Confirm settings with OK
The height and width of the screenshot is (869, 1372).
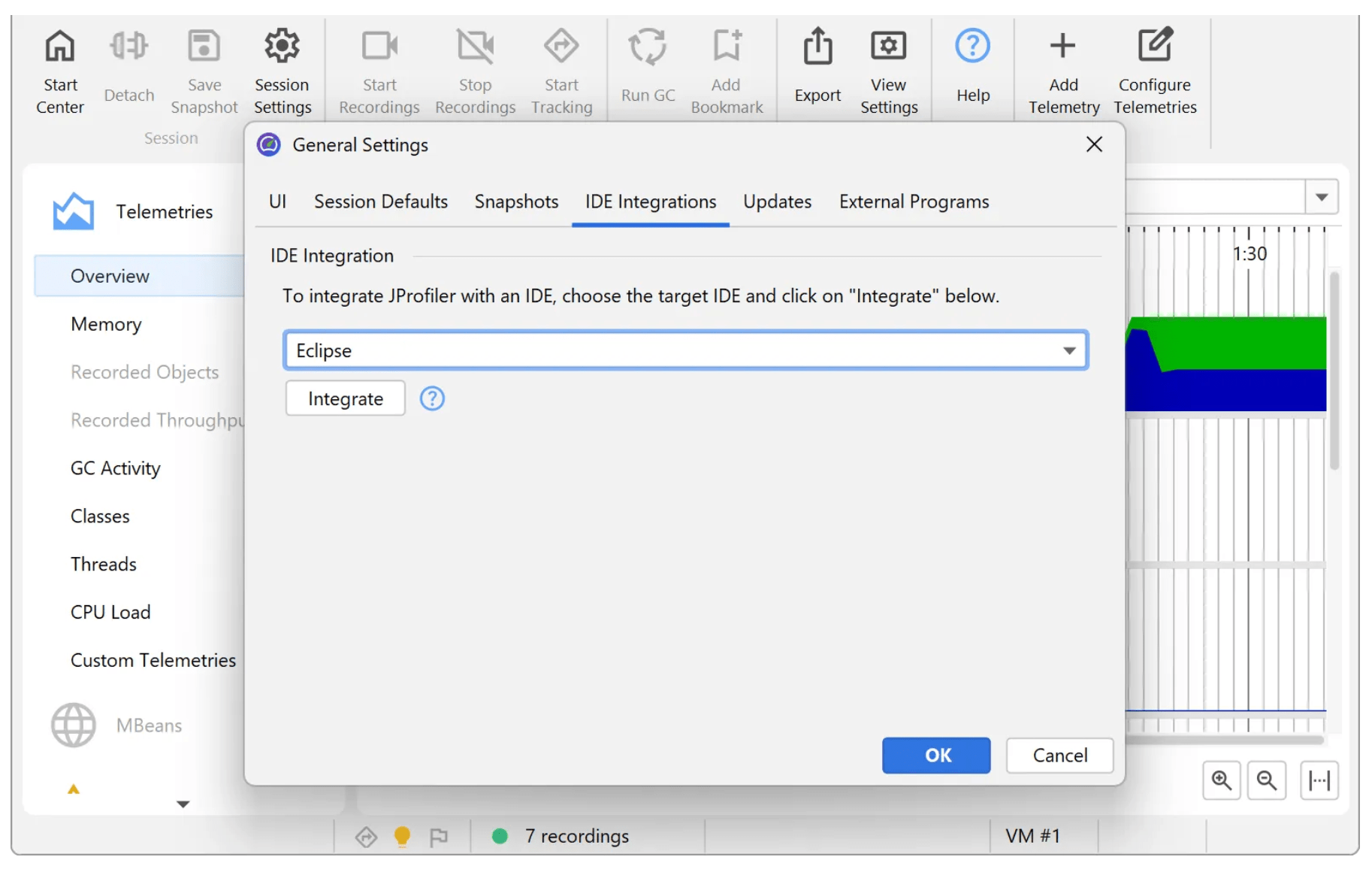(936, 755)
